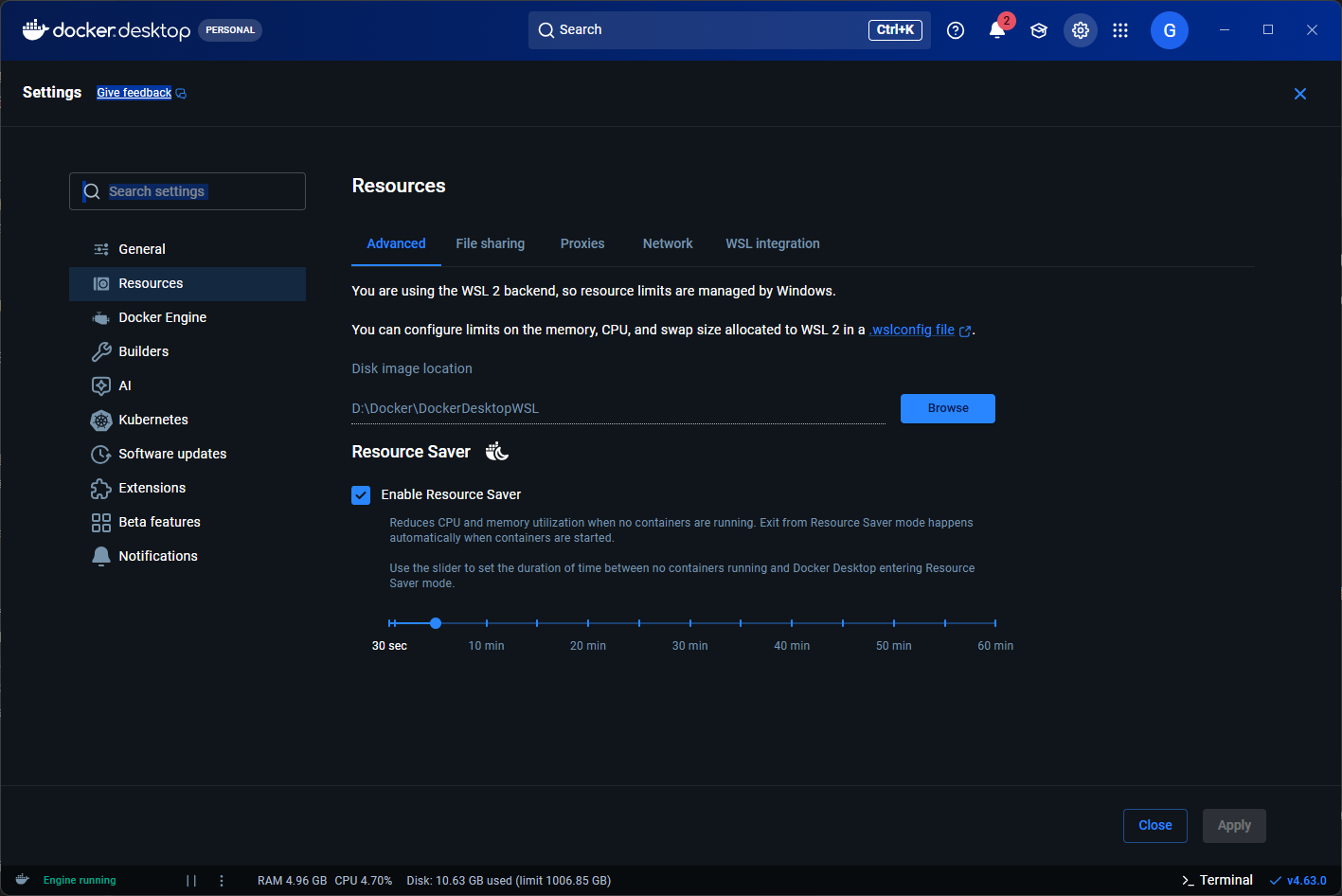Click the disk image location path field
The width and height of the screenshot is (1342, 896).
(618, 408)
